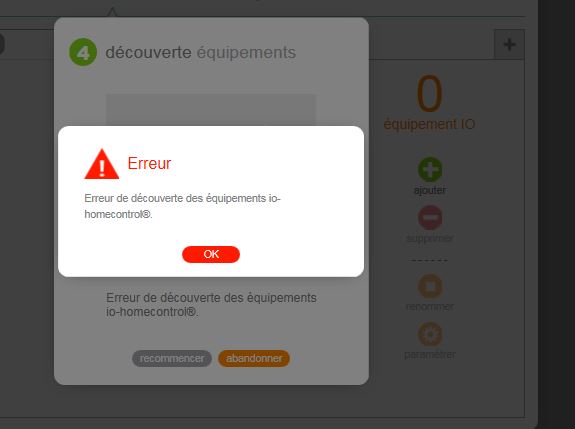
Task: Click the orange abandonner button
Action: tap(254, 358)
